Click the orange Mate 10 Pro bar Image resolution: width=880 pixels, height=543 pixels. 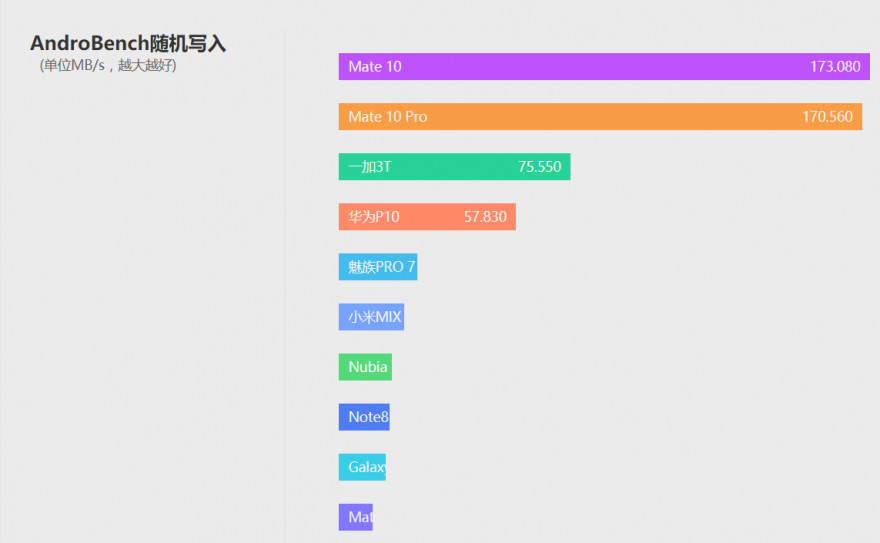coord(600,117)
